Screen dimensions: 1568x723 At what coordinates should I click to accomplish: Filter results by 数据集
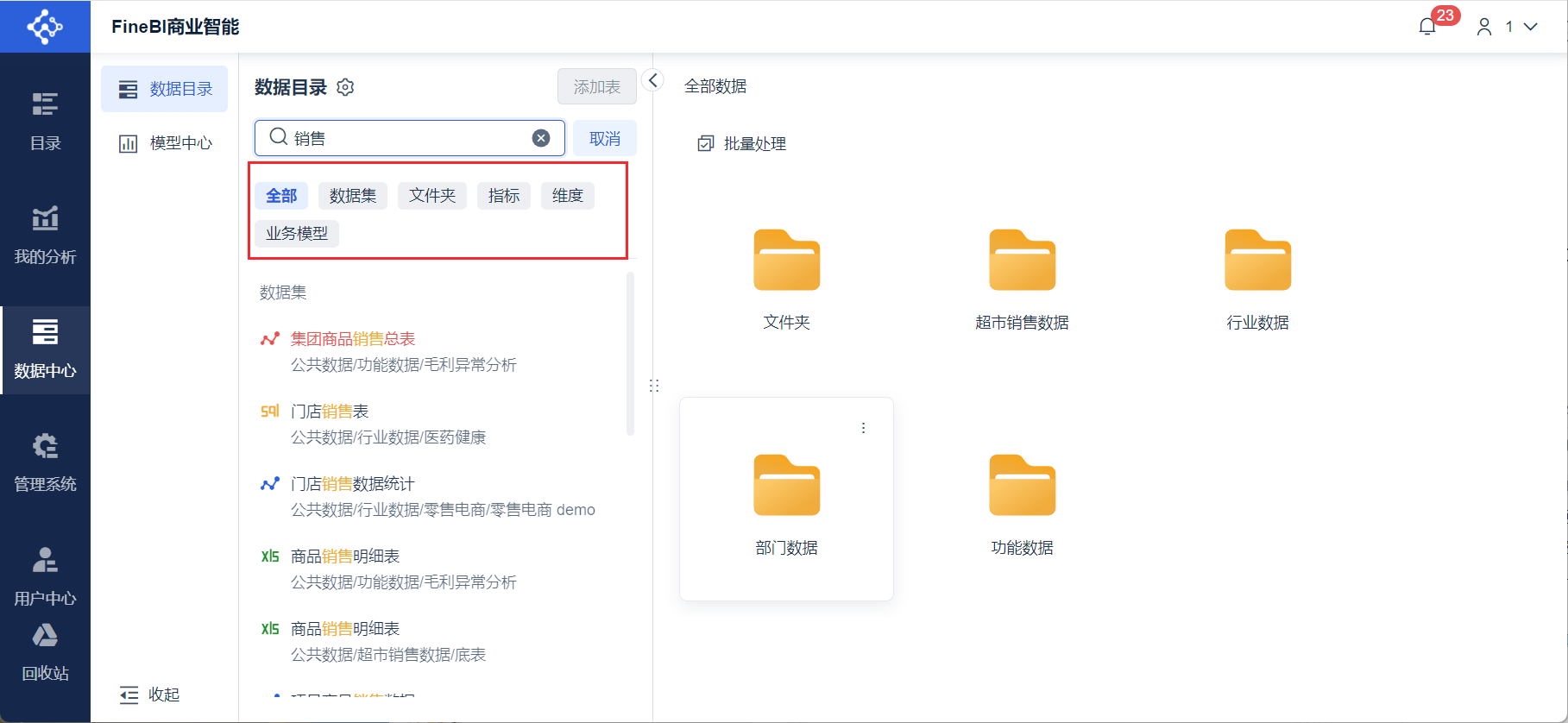point(353,196)
